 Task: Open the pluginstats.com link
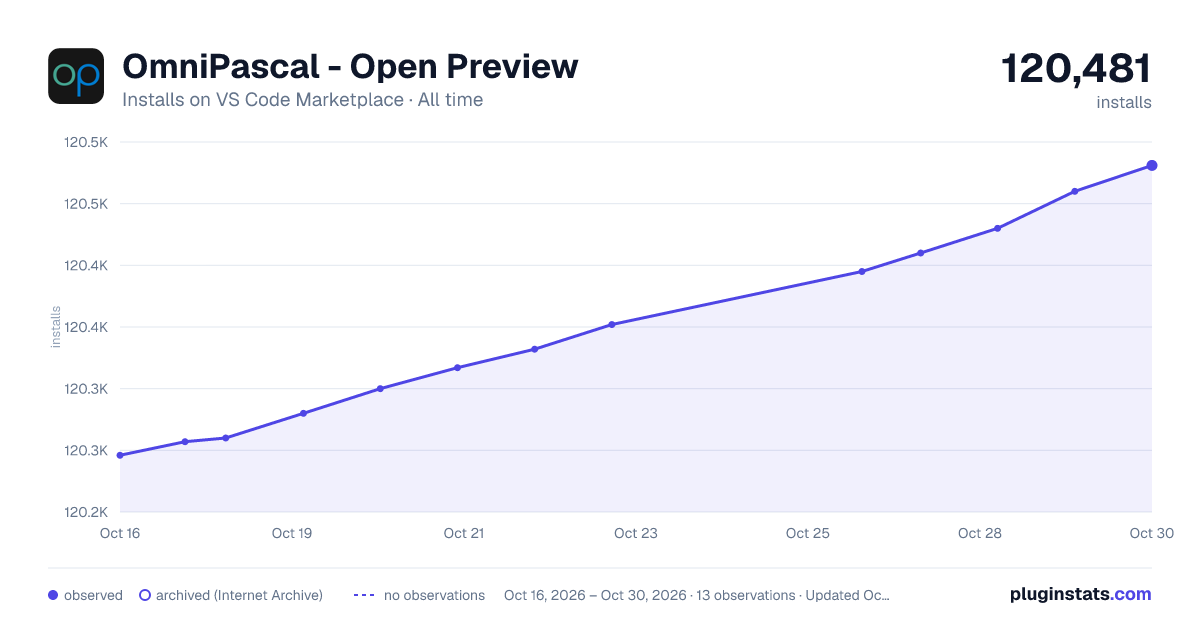coord(1080,594)
